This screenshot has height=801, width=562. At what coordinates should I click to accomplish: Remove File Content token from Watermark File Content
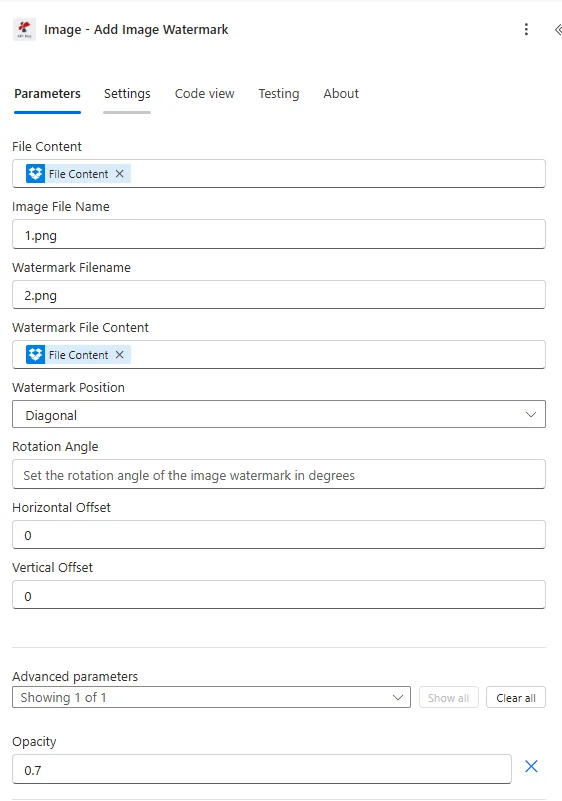tap(120, 355)
